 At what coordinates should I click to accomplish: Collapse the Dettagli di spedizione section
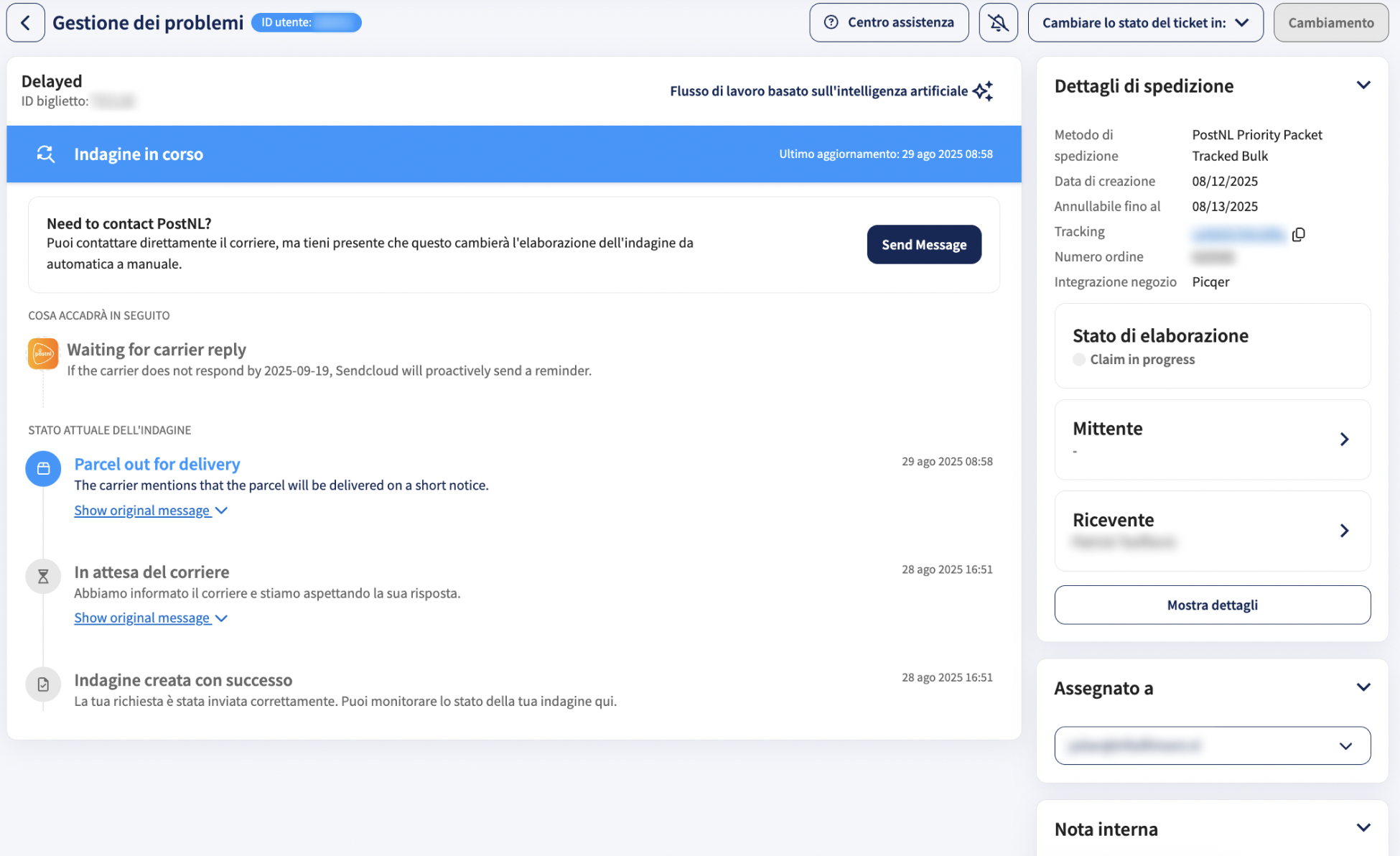click(x=1363, y=85)
